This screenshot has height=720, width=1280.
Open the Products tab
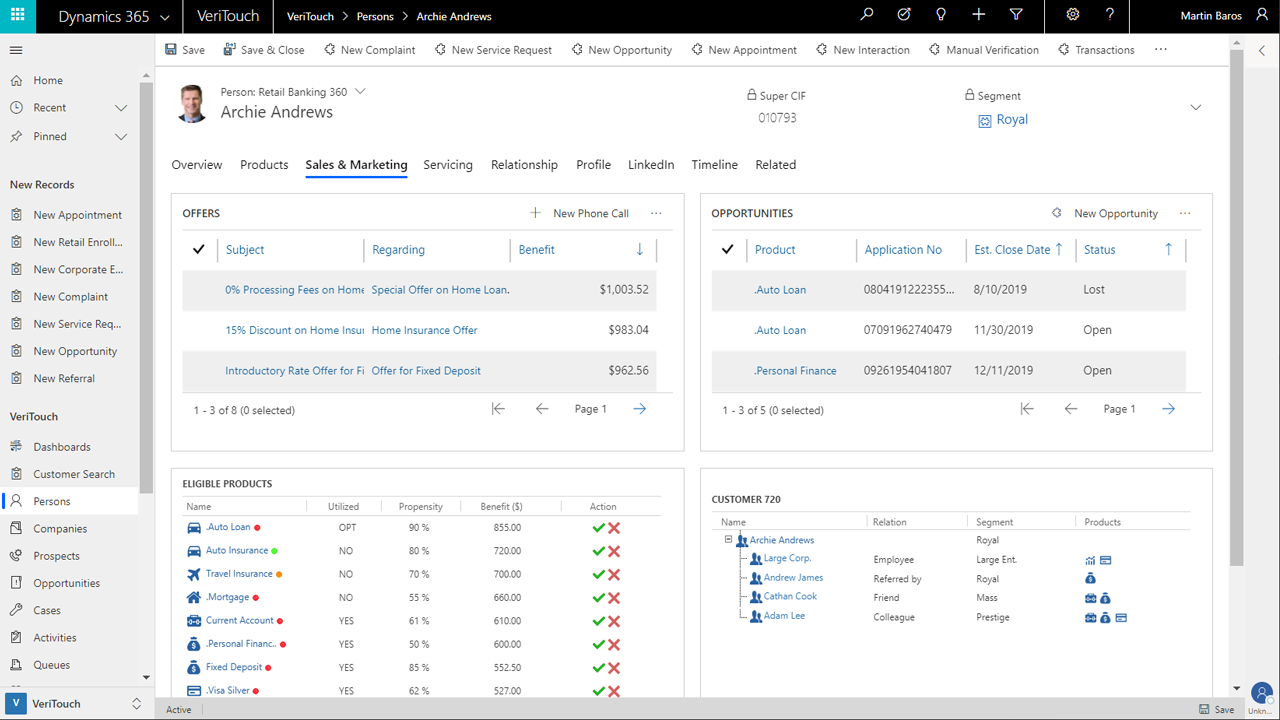click(x=264, y=165)
